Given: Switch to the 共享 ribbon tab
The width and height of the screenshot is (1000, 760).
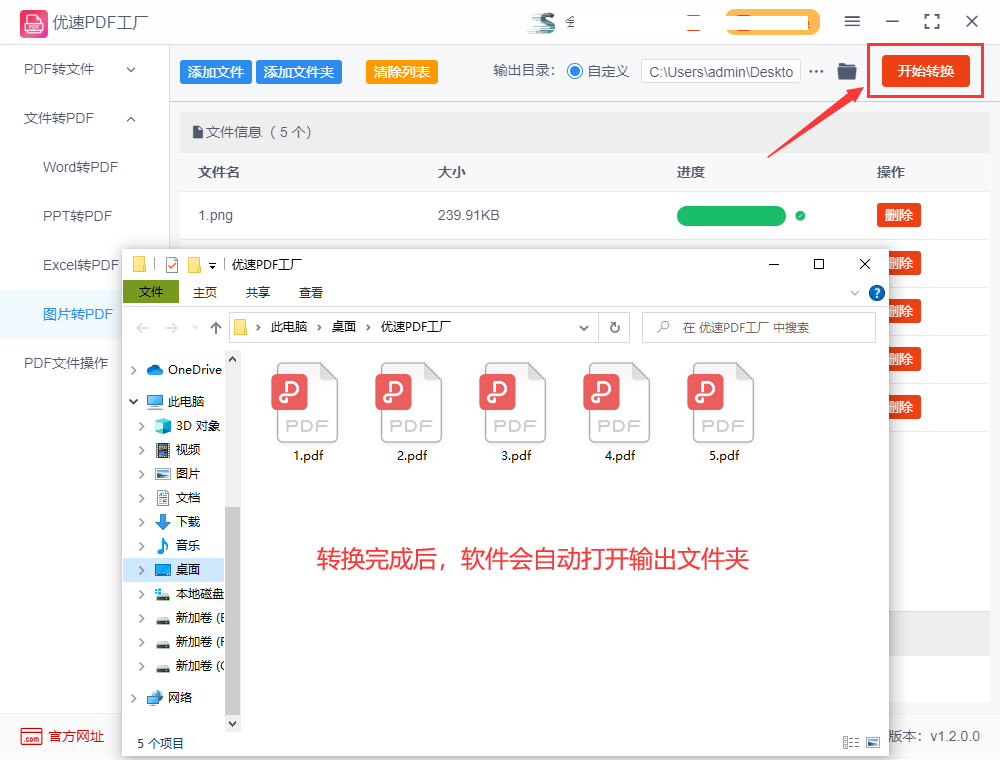Looking at the screenshot, I should point(258,293).
